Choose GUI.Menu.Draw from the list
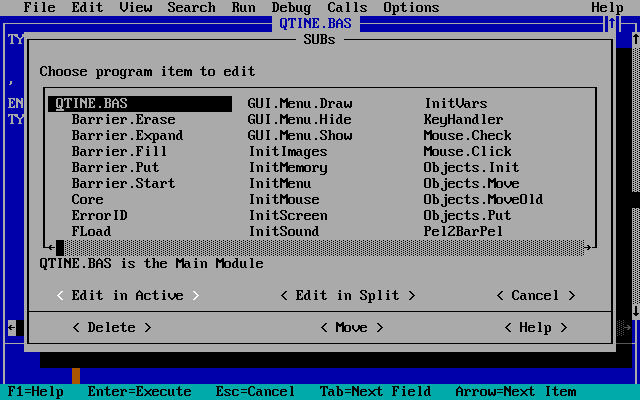The height and width of the screenshot is (400, 640). pyautogui.click(x=299, y=103)
